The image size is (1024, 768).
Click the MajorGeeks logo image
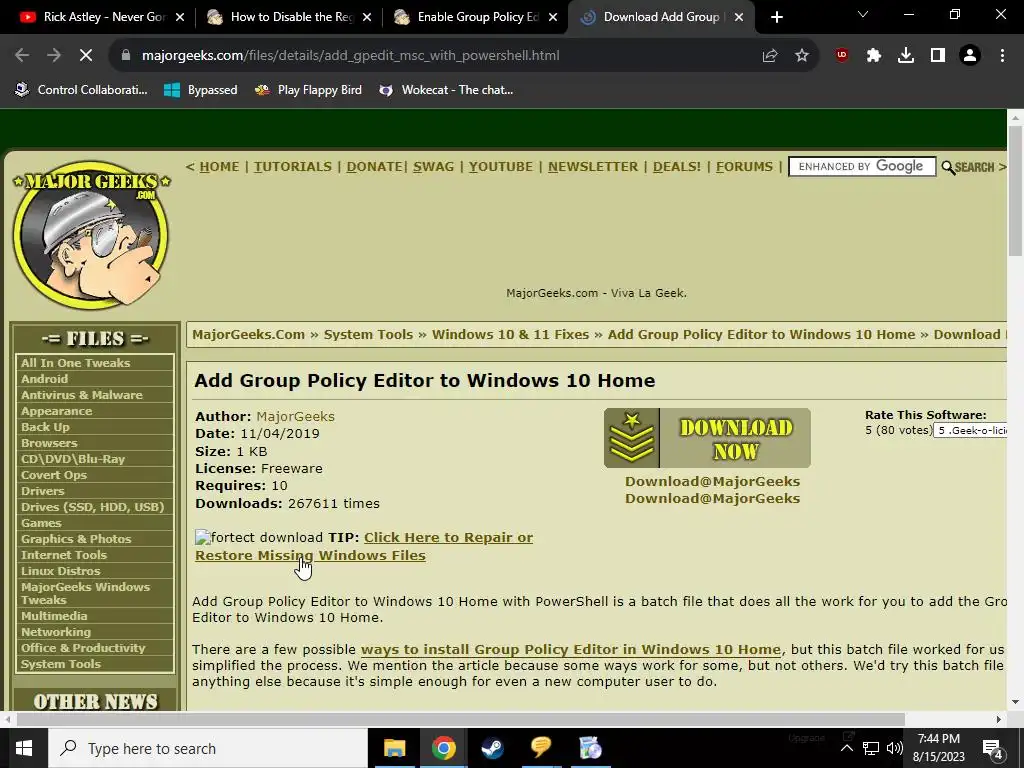click(x=91, y=234)
